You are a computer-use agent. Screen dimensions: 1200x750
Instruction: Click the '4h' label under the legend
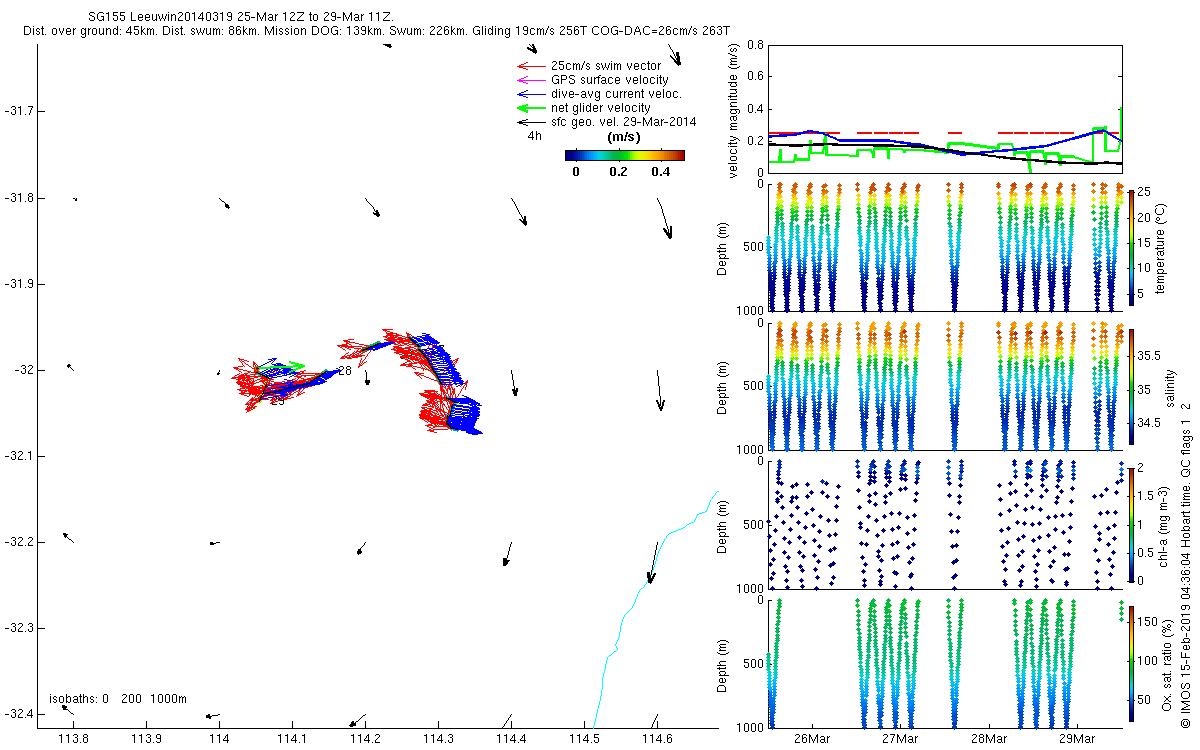(x=535, y=136)
